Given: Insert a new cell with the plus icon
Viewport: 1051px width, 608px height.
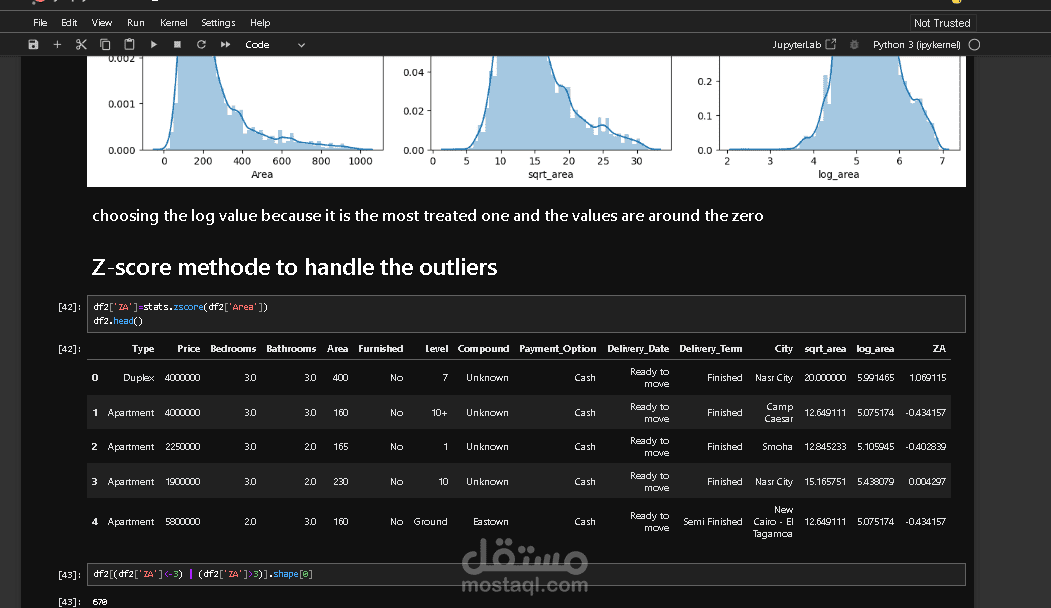Looking at the screenshot, I should [x=57, y=45].
